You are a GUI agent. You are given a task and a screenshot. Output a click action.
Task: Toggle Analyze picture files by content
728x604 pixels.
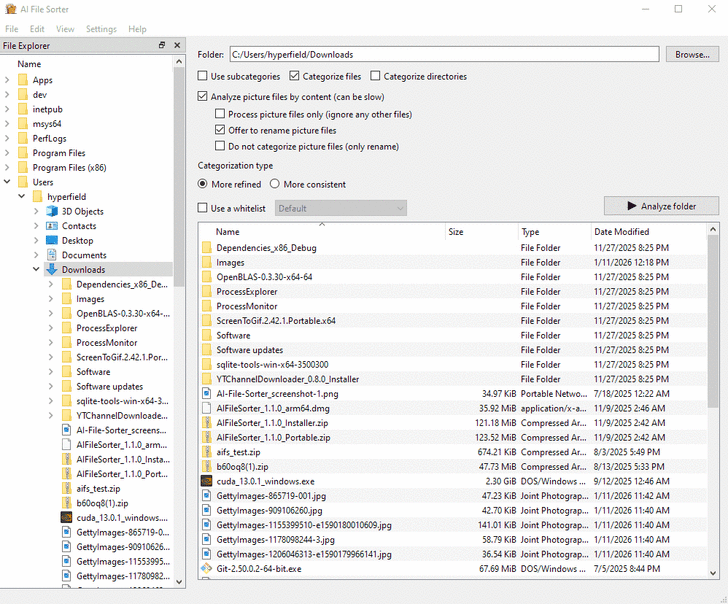click(x=202, y=96)
